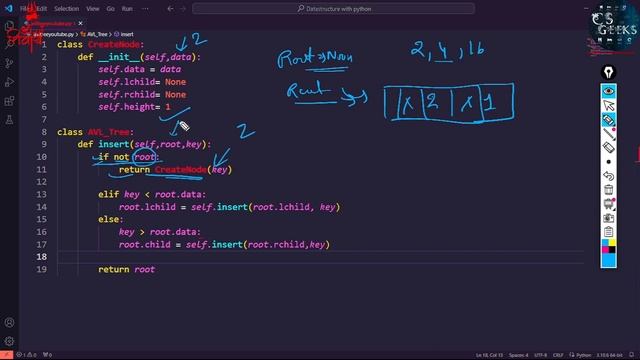Click the insert breadcrumb
640x360 pixels.
click(124, 34)
